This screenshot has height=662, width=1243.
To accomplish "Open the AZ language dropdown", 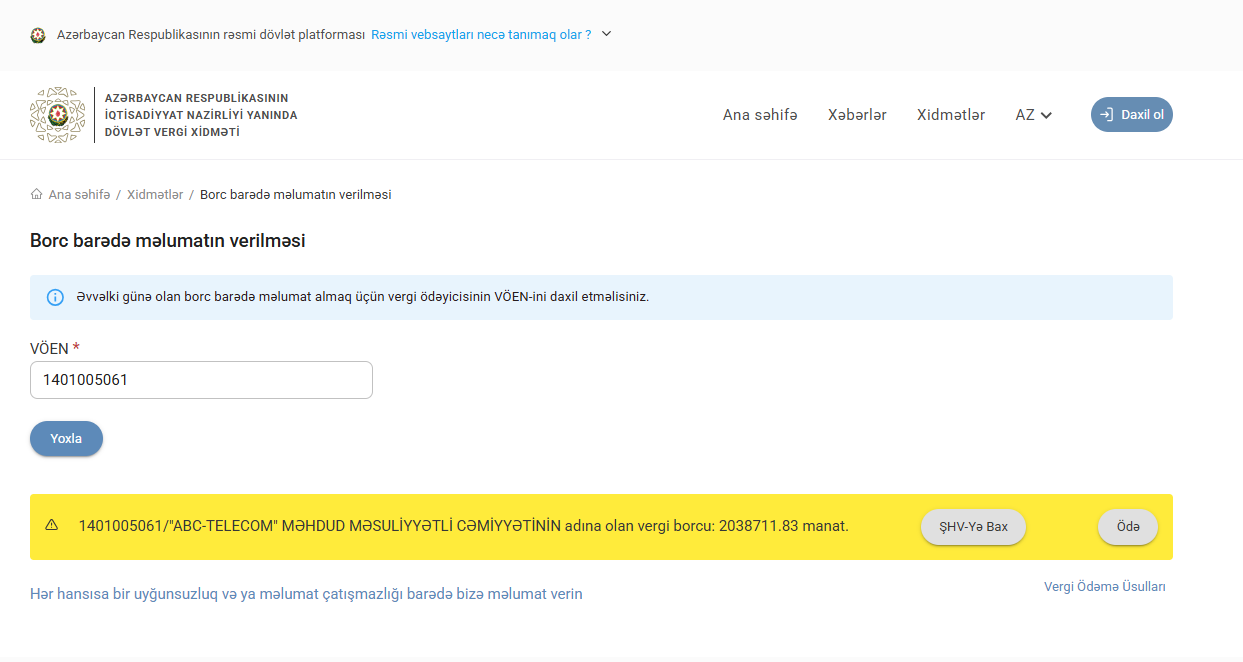I will (x=1034, y=115).
